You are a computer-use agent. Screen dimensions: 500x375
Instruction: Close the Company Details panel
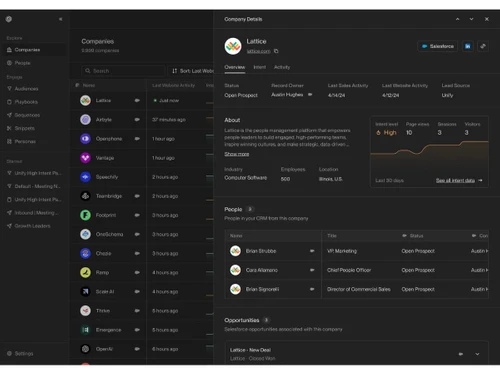tap(487, 19)
